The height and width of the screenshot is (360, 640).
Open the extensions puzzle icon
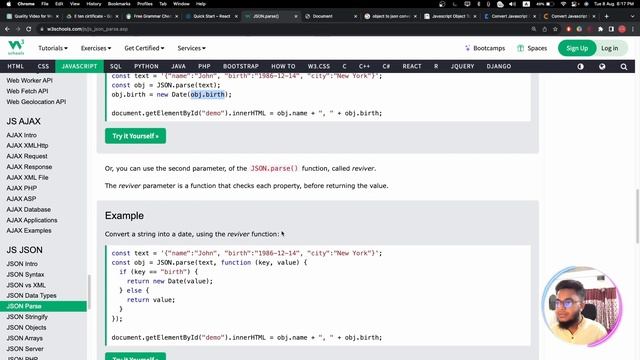(600, 29)
